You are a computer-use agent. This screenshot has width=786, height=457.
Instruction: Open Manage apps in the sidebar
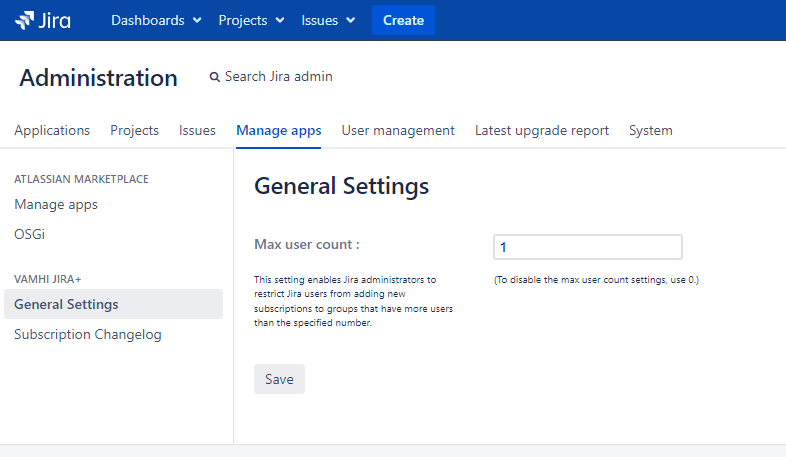click(x=56, y=204)
